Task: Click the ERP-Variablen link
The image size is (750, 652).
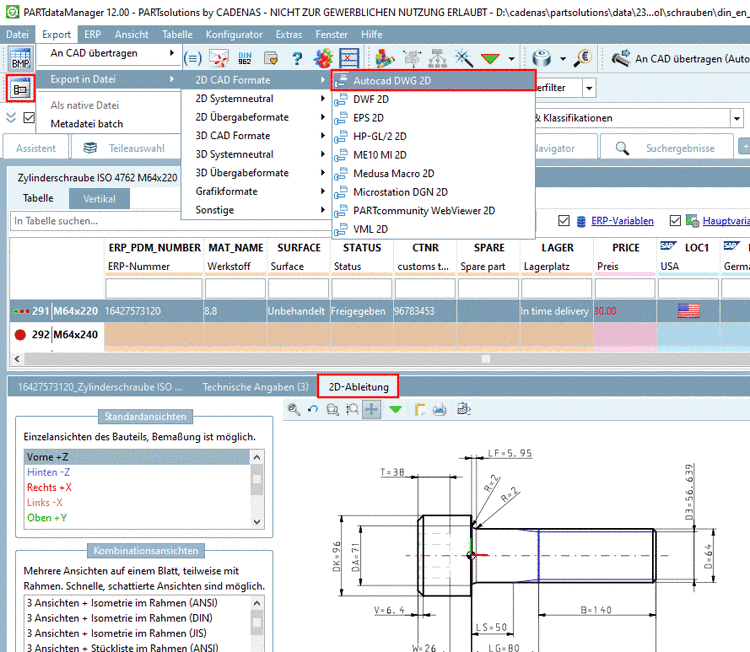Action: pyautogui.click(x=622, y=221)
